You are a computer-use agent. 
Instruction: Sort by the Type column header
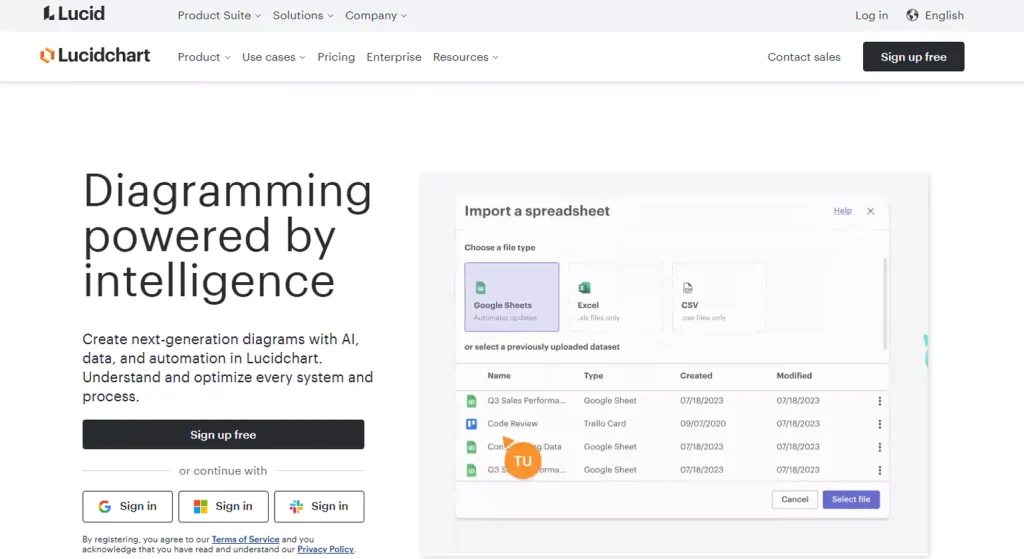coord(593,375)
